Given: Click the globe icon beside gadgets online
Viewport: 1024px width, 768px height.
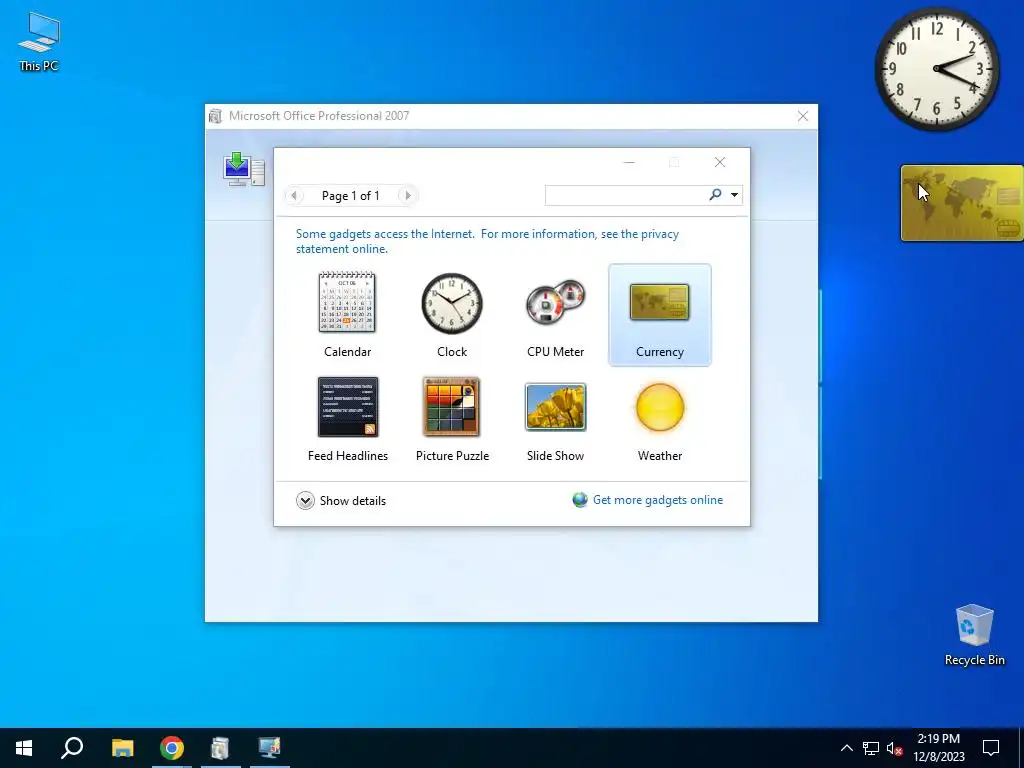Looking at the screenshot, I should [x=580, y=500].
